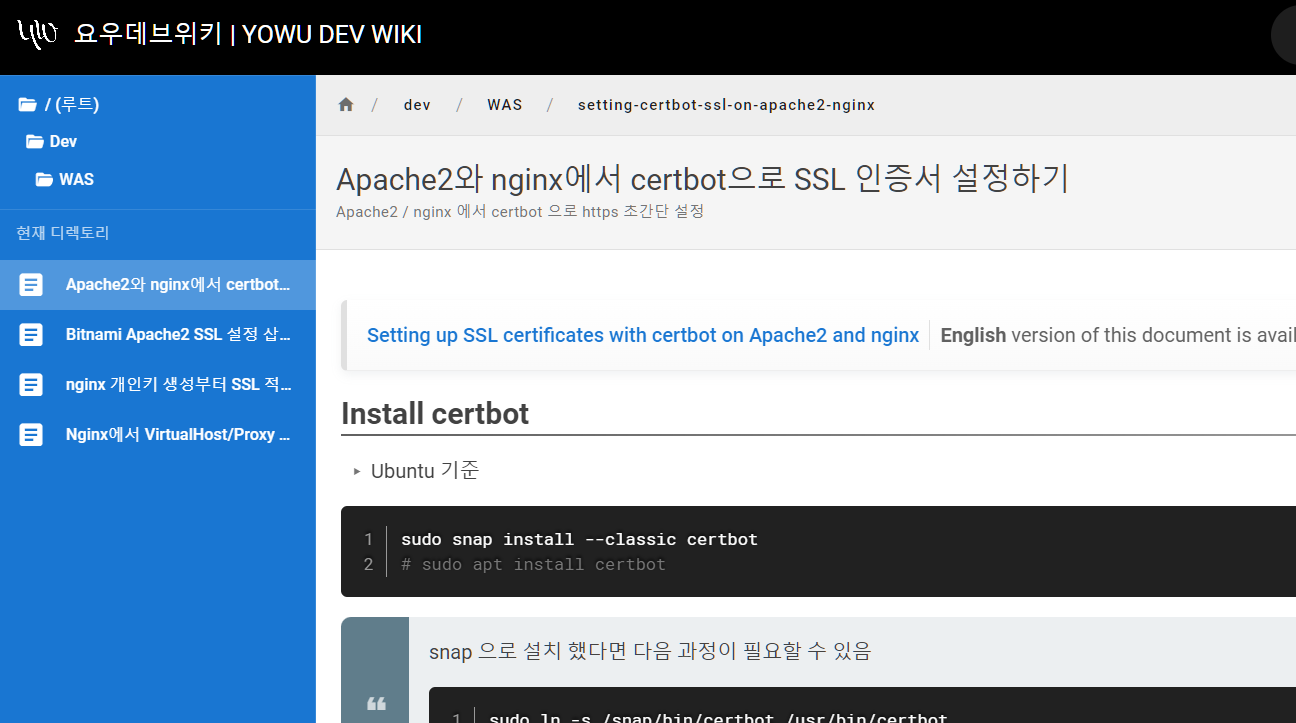
Task: Click the # sudo apt install certbot line
Action: 533,564
